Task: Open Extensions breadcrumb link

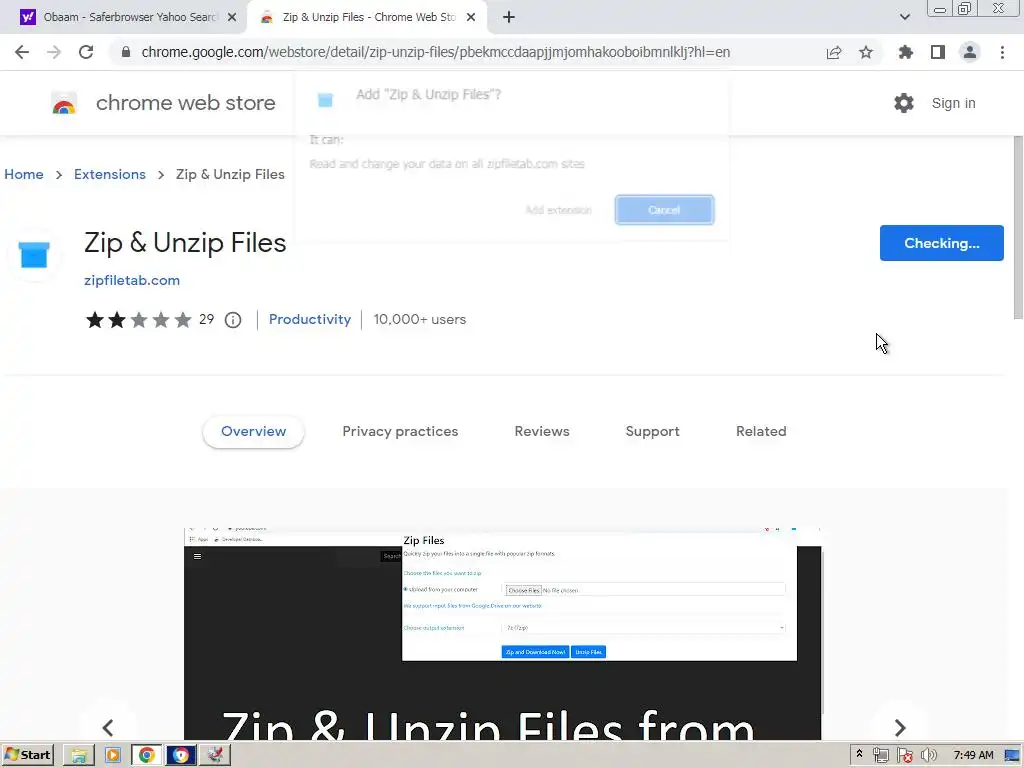Action: coord(110,174)
